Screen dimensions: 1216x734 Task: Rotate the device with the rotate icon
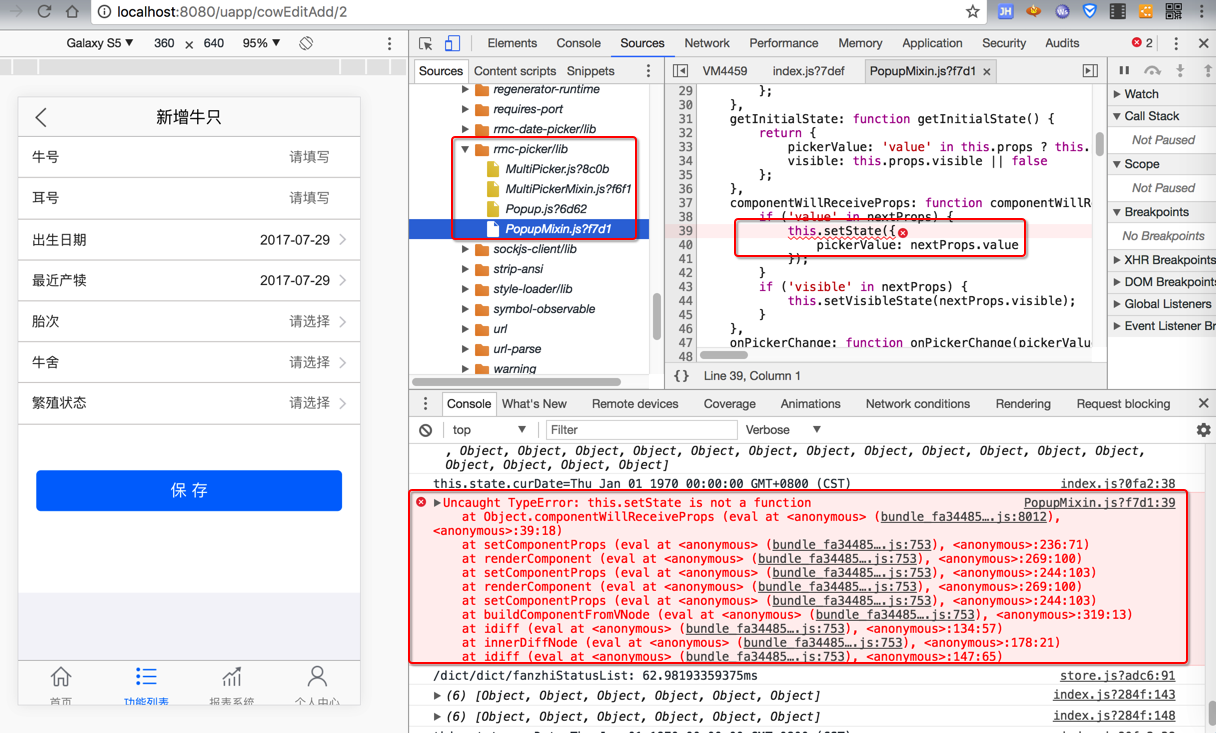(306, 43)
